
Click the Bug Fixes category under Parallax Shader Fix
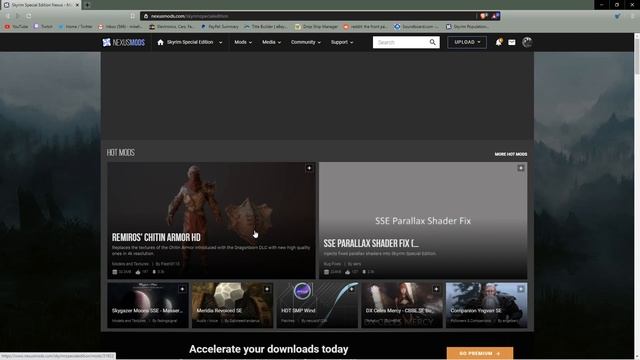click(x=332, y=264)
